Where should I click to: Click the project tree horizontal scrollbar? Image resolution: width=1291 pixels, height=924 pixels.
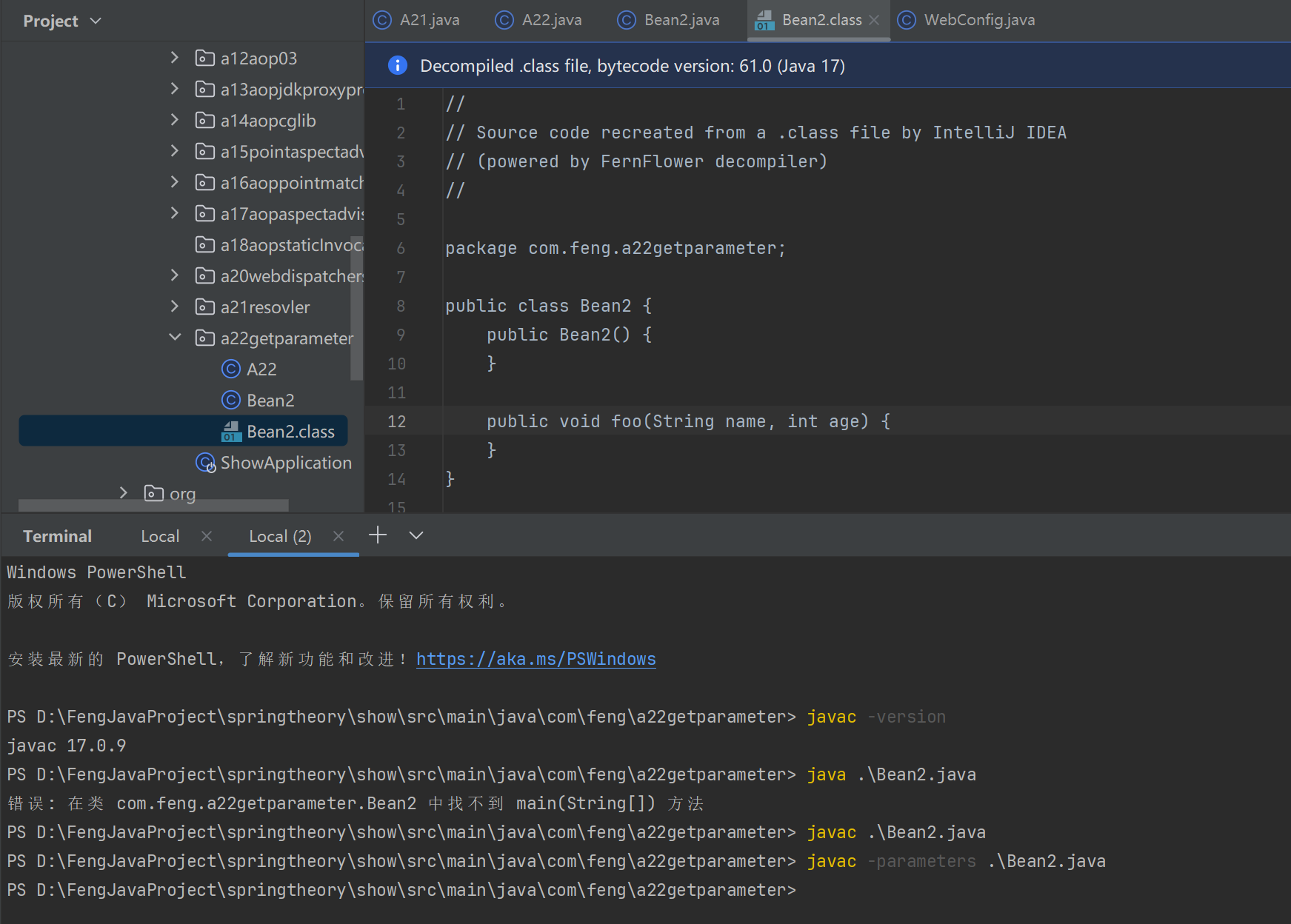click(x=153, y=505)
